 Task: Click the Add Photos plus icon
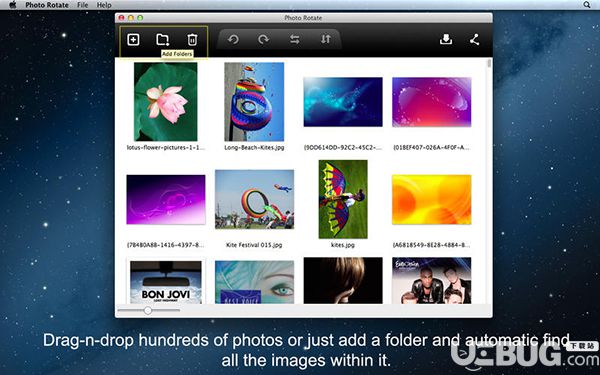[133, 39]
